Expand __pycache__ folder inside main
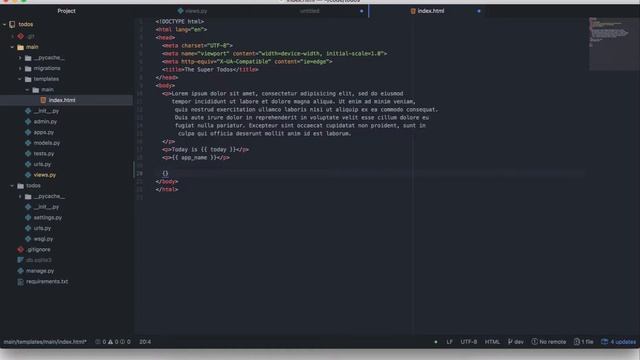 (20, 58)
